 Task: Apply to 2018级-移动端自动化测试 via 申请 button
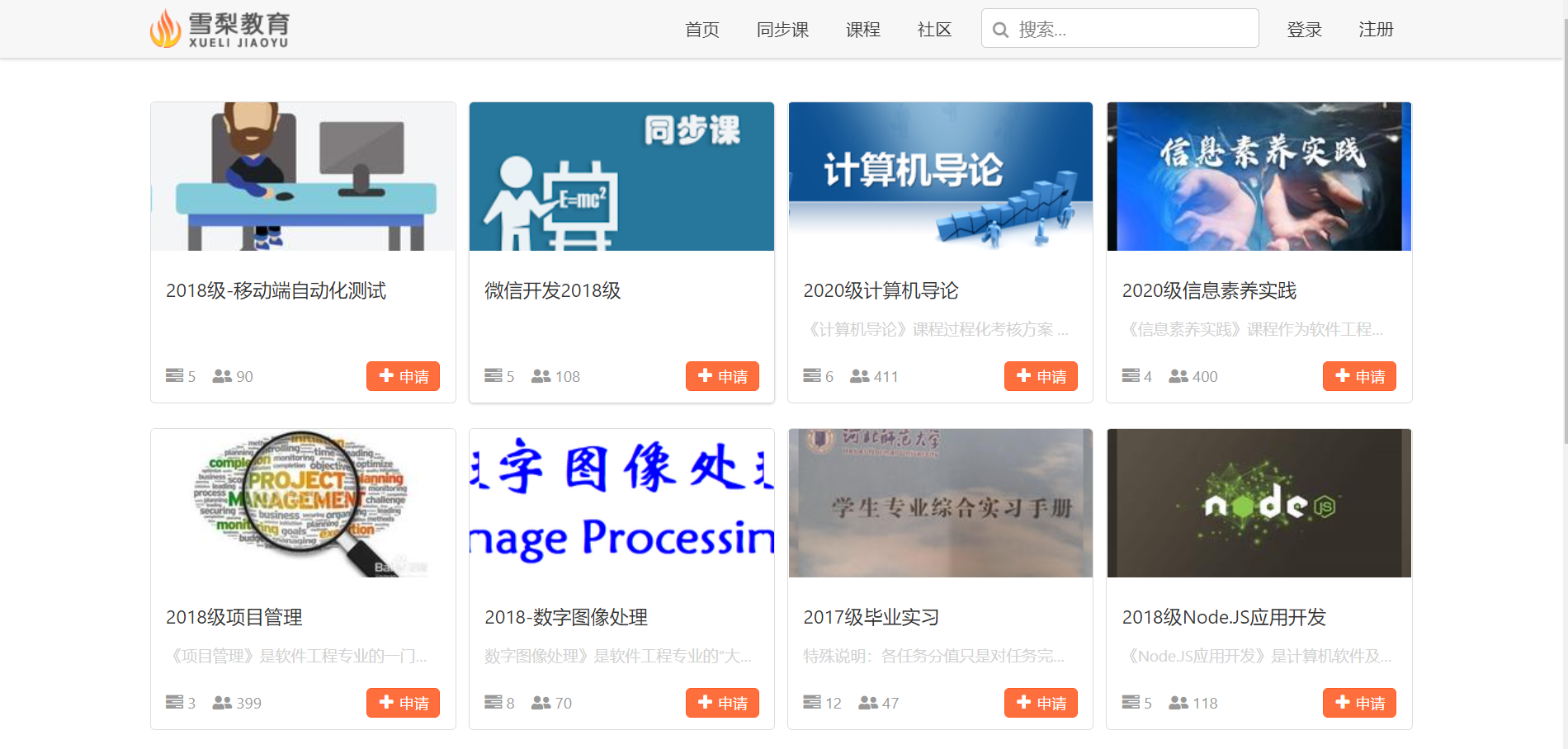404,376
